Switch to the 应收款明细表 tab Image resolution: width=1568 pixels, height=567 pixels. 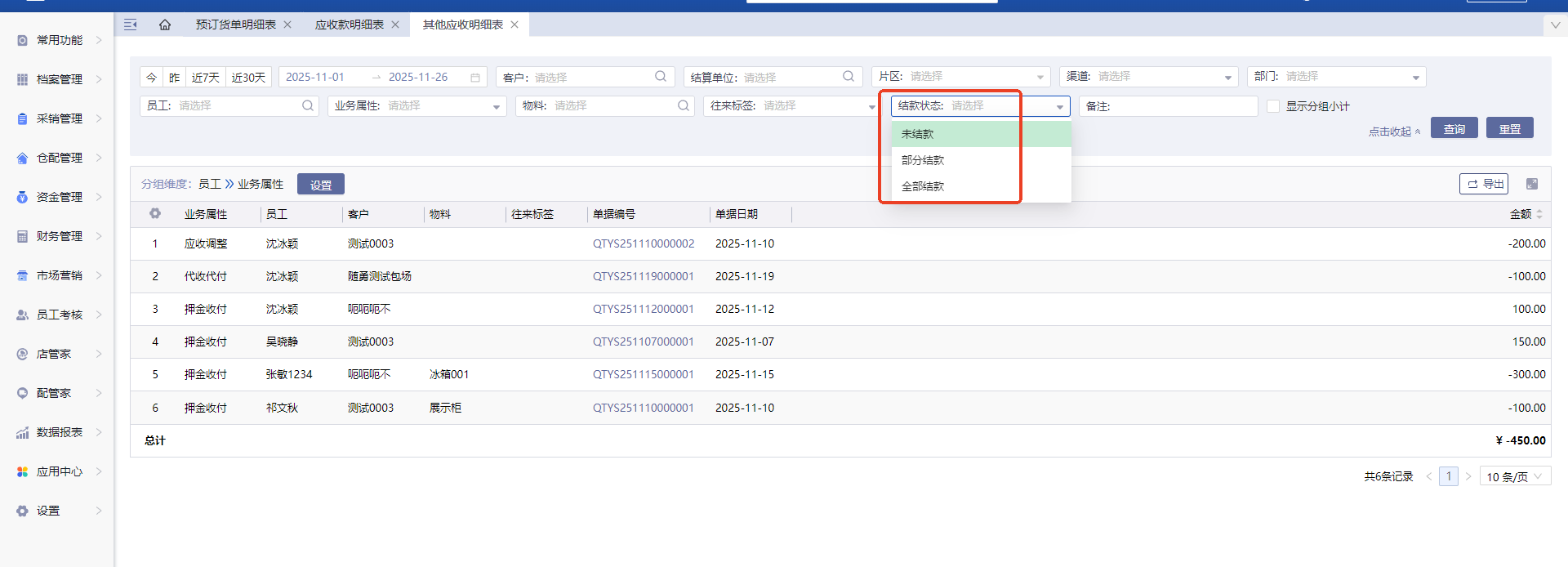tap(349, 25)
